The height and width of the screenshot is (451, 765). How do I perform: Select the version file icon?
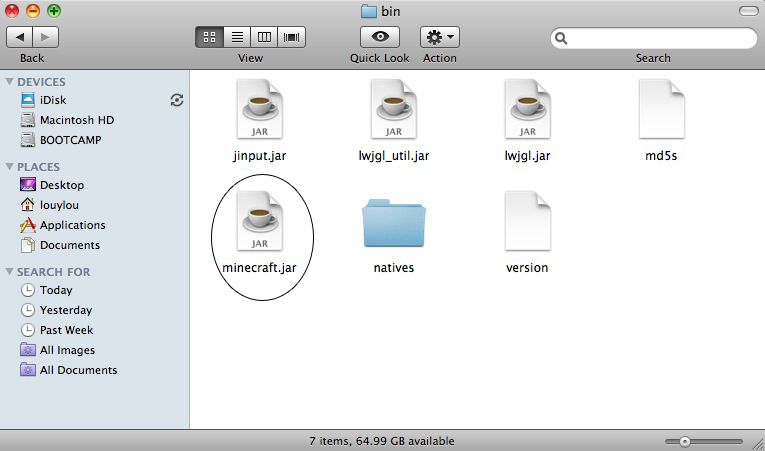click(x=527, y=221)
